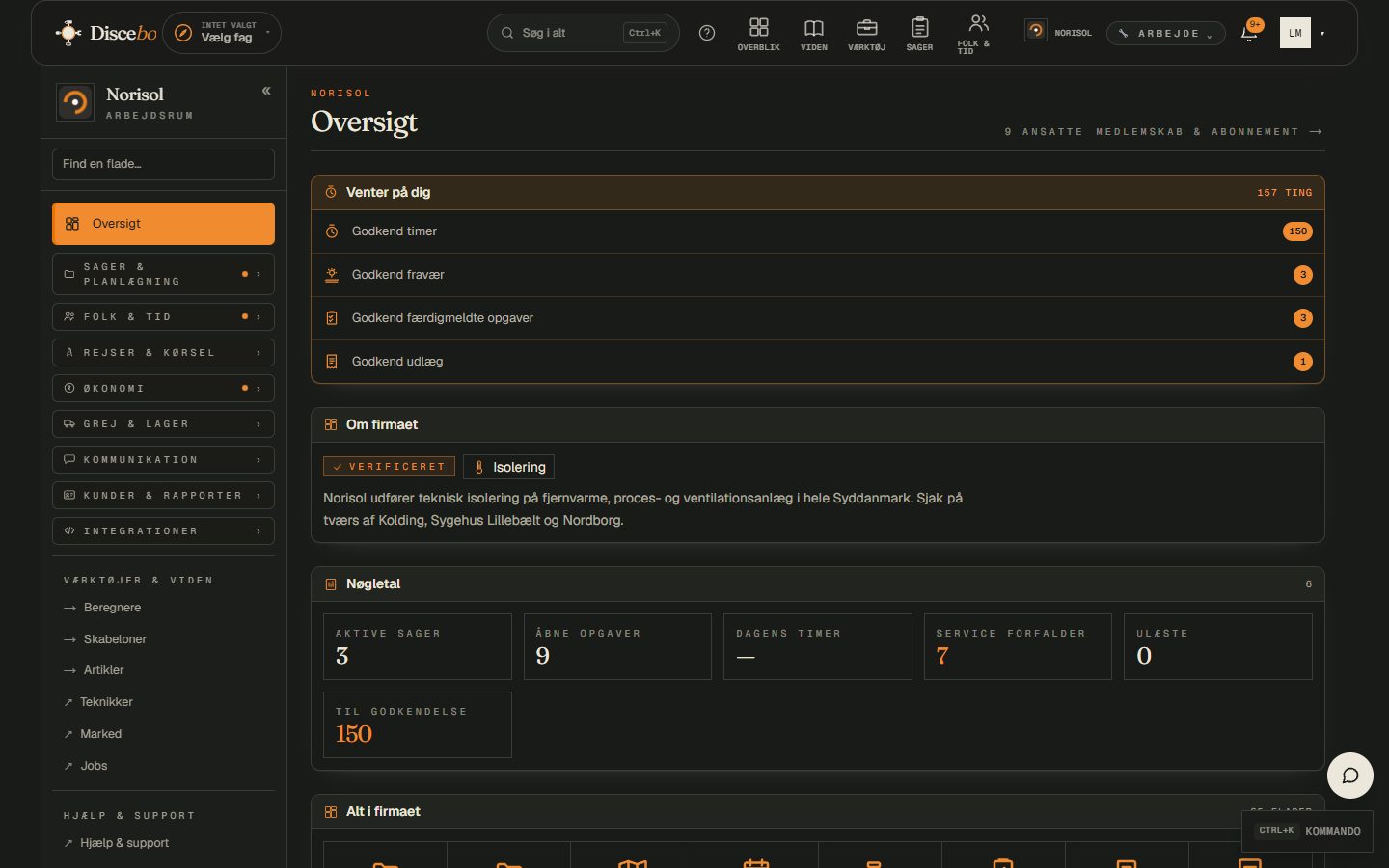This screenshot has width=1389, height=868.
Task: Open Vælg fag trade selector
Action: pyautogui.click(x=223, y=33)
